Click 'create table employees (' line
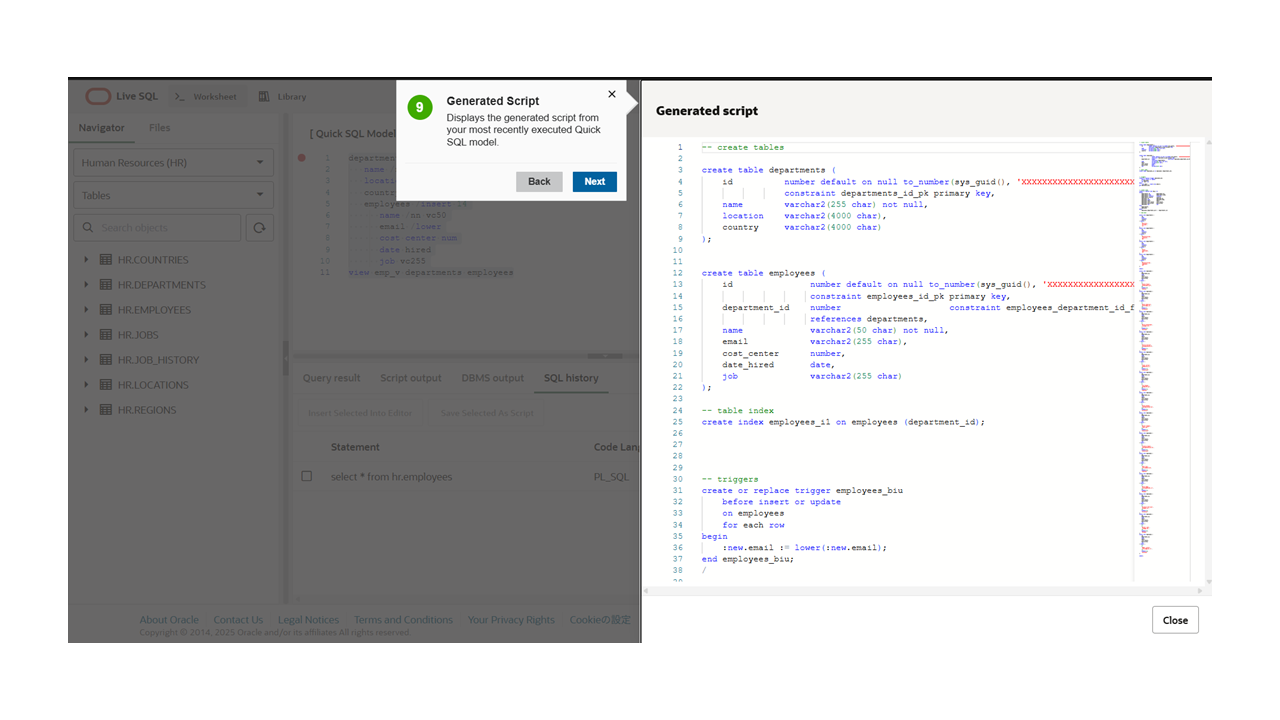The width and height of the screenshot is (1280, 720). pos(764,273)
